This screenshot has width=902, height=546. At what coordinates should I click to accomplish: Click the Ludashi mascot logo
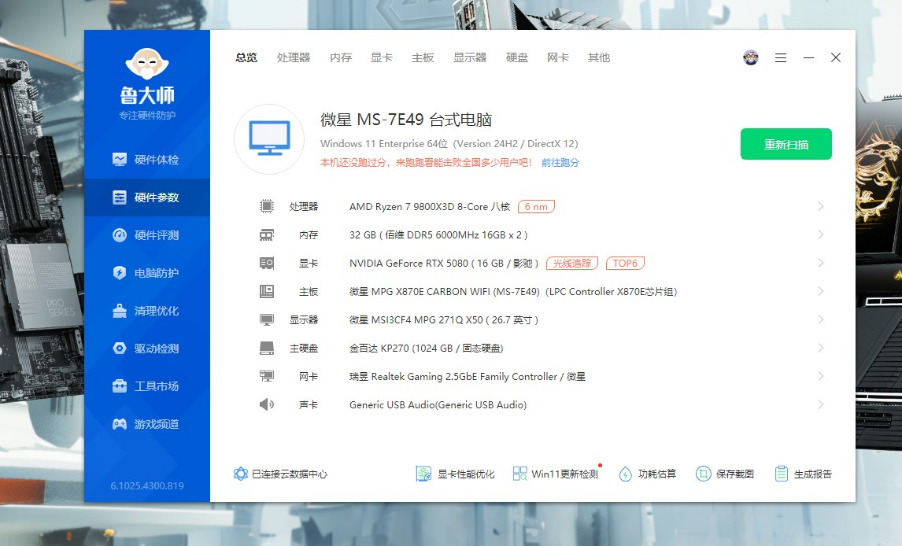tap(147, 63)
